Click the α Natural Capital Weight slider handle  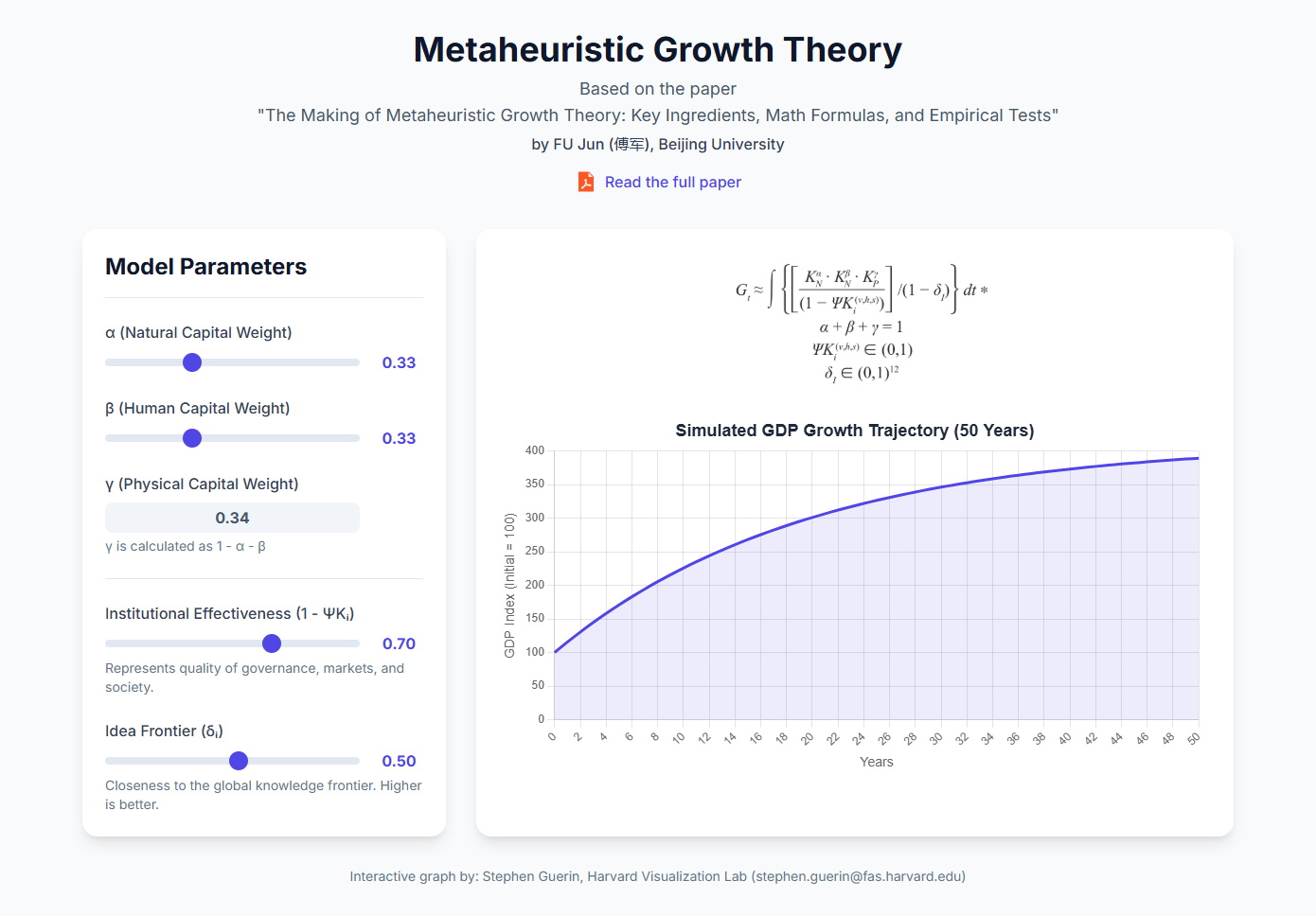192,362
